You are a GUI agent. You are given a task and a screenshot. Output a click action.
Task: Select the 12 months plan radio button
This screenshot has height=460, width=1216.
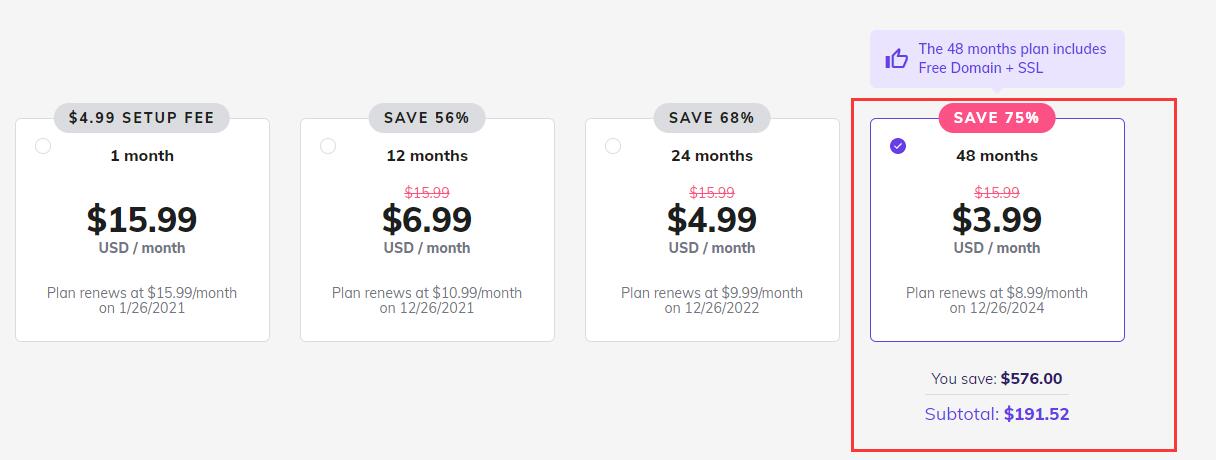[x=328, y=146]
